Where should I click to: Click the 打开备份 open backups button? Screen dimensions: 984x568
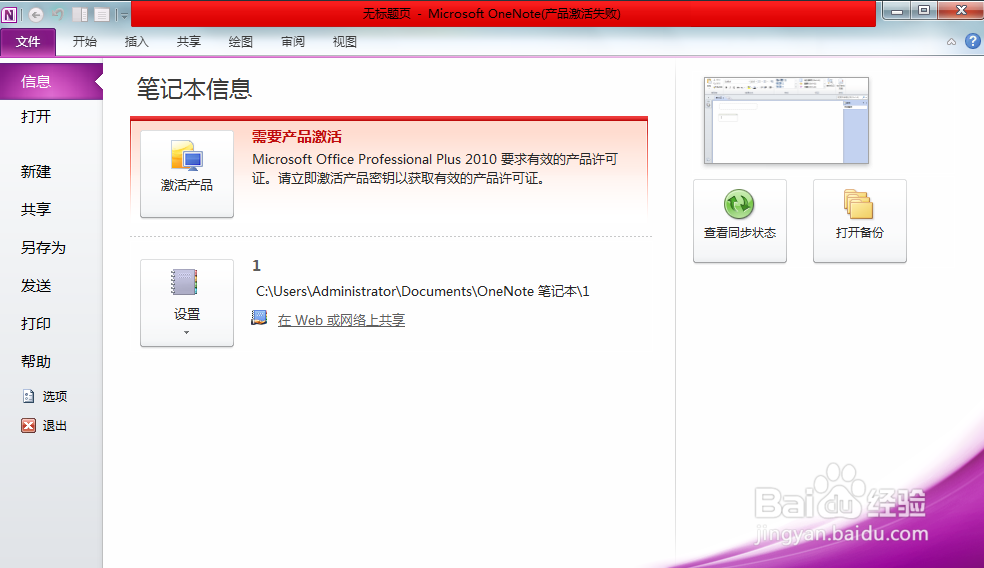pyautogui.click(x=860, y=220)
